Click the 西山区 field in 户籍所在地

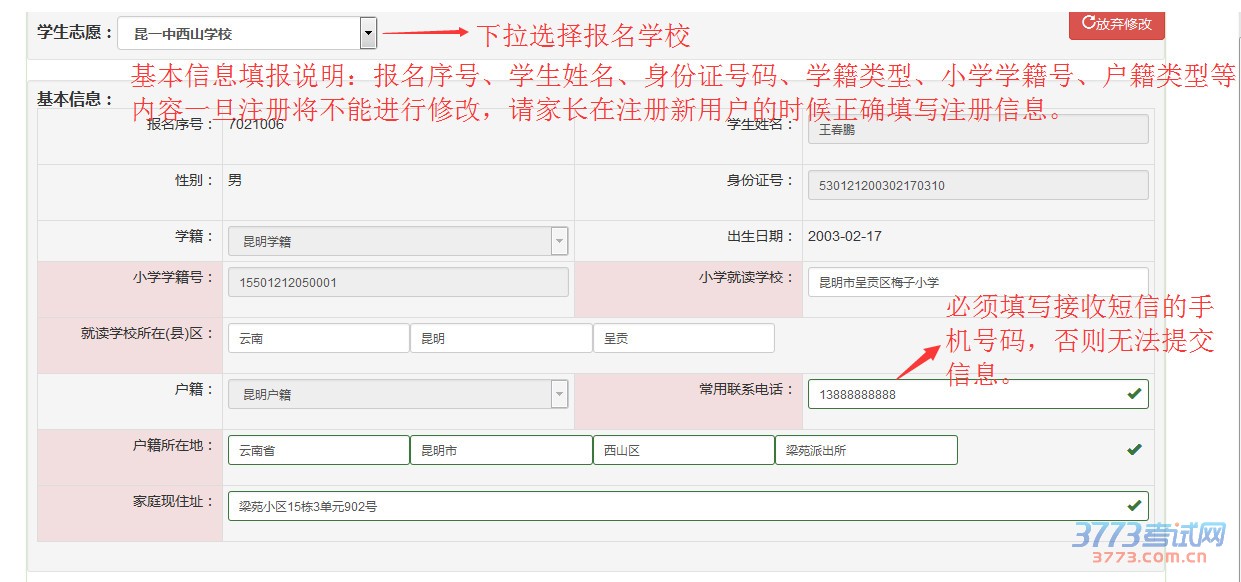(x=683, y=450)
